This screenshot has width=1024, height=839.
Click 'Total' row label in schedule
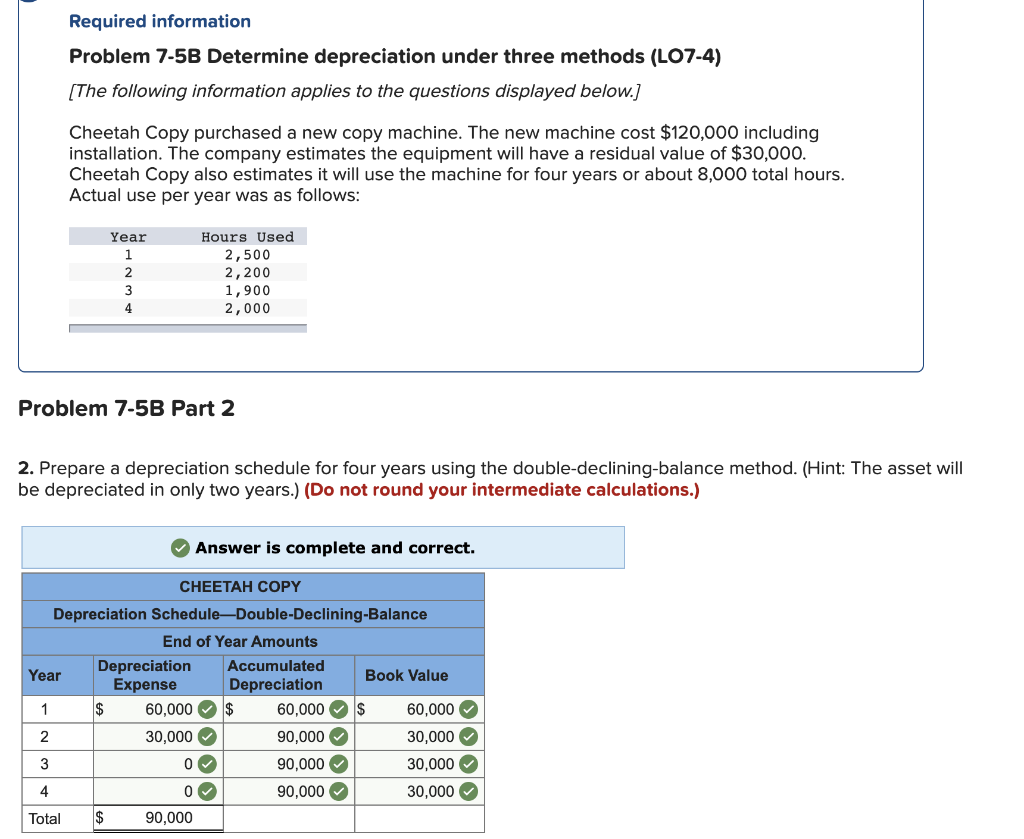(44, 819)
